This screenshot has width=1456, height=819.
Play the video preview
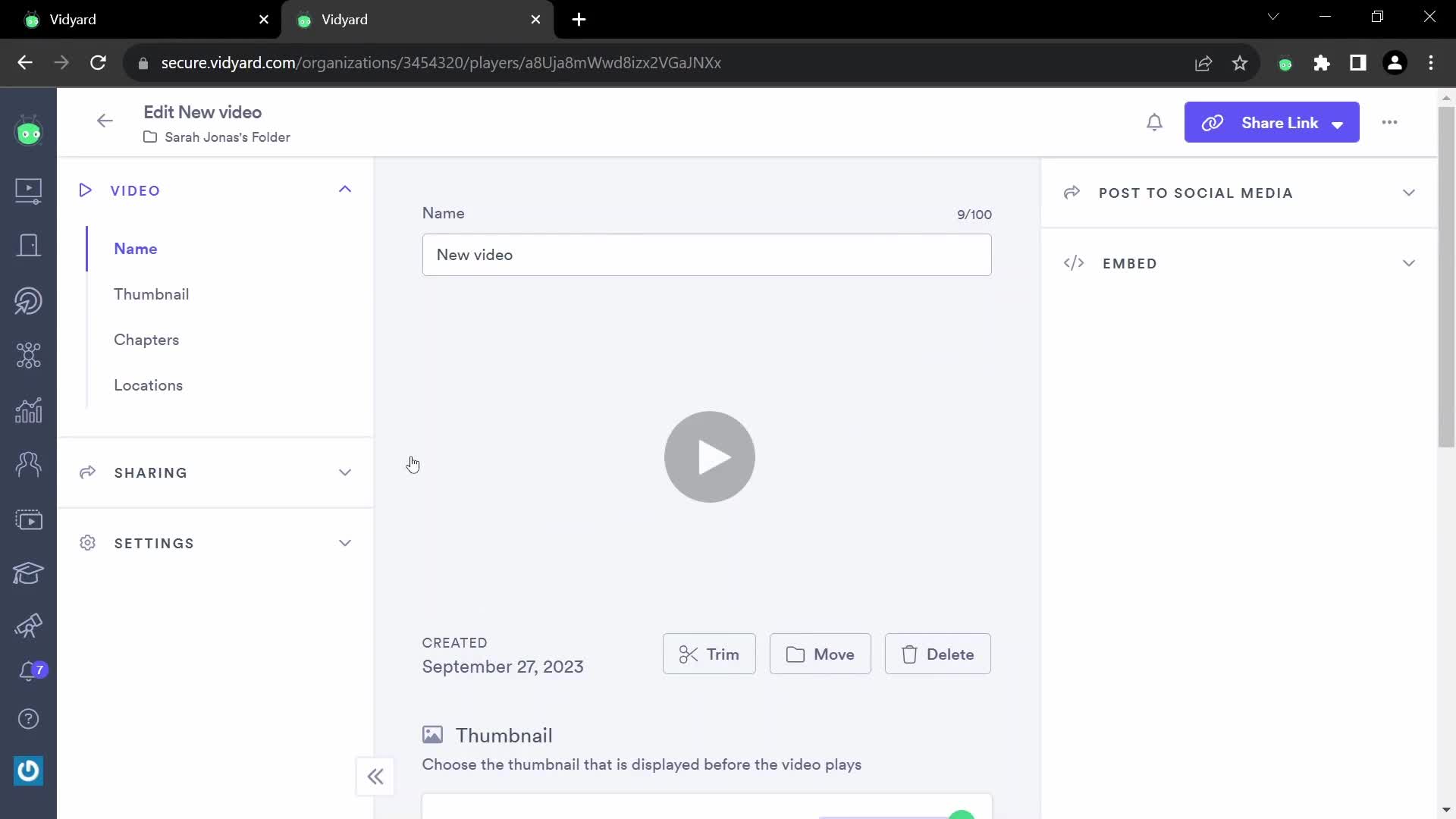[710, 457]
